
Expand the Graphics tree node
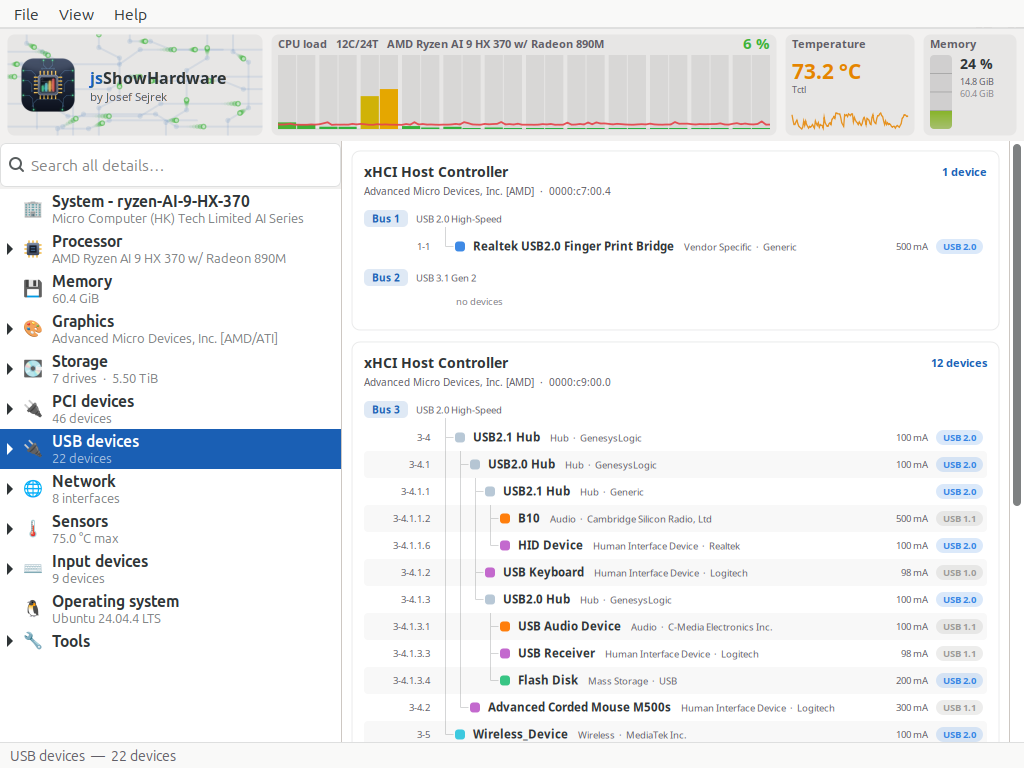pyautogui.click(x=10, y=328)
